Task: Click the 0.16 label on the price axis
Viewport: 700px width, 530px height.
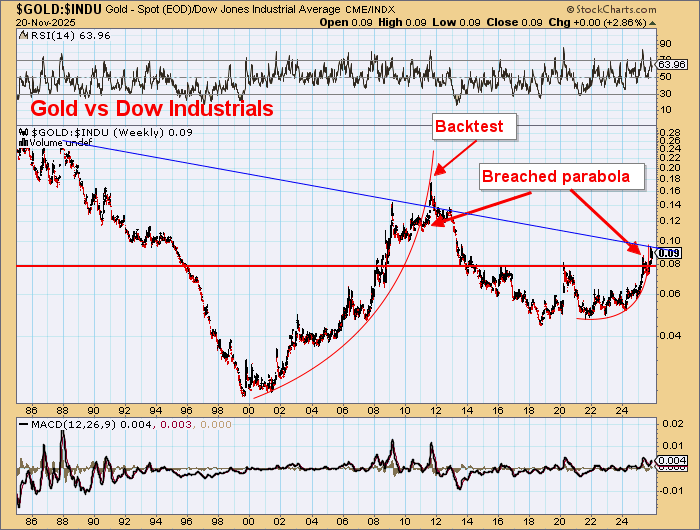Action: point(669,191)
